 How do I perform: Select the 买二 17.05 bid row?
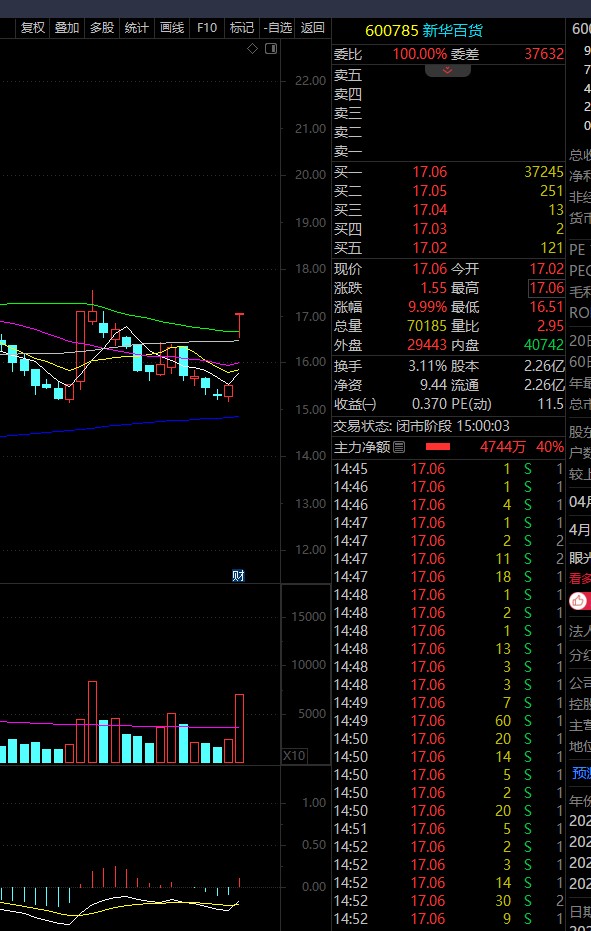tap(448, 191)
